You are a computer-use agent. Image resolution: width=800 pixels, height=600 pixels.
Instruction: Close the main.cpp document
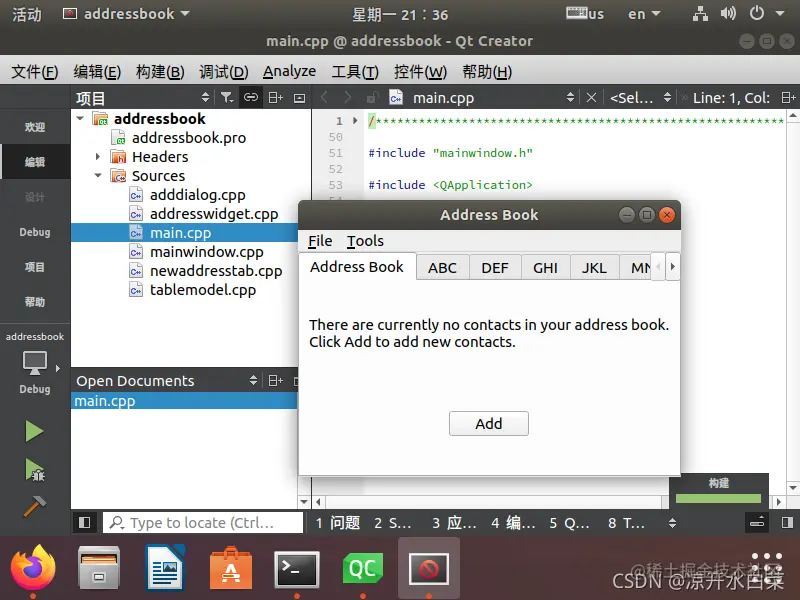coord(591,97)
